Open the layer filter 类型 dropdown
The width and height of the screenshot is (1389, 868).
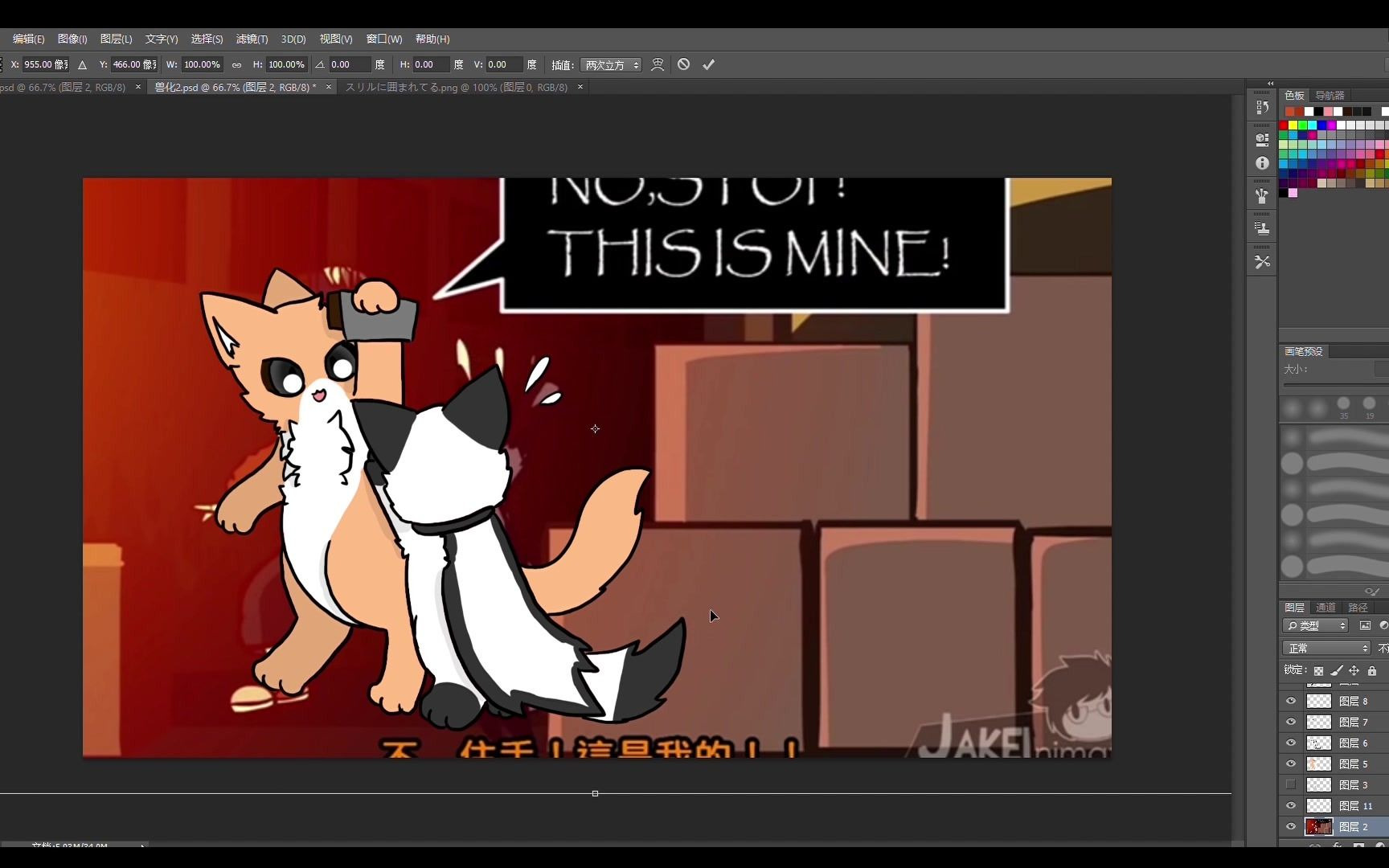[x=1315, y=625]
